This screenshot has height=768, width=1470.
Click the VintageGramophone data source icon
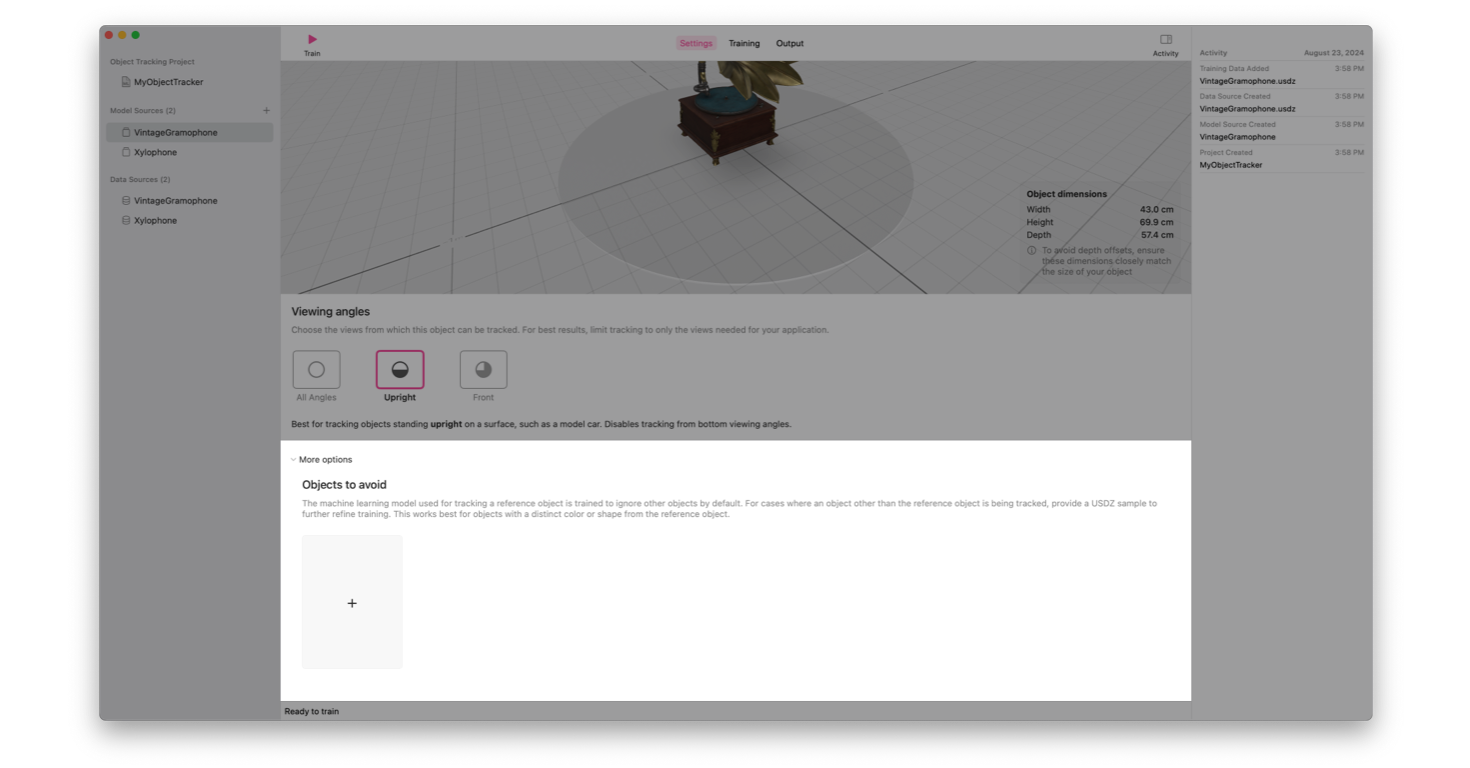[126, 201]
